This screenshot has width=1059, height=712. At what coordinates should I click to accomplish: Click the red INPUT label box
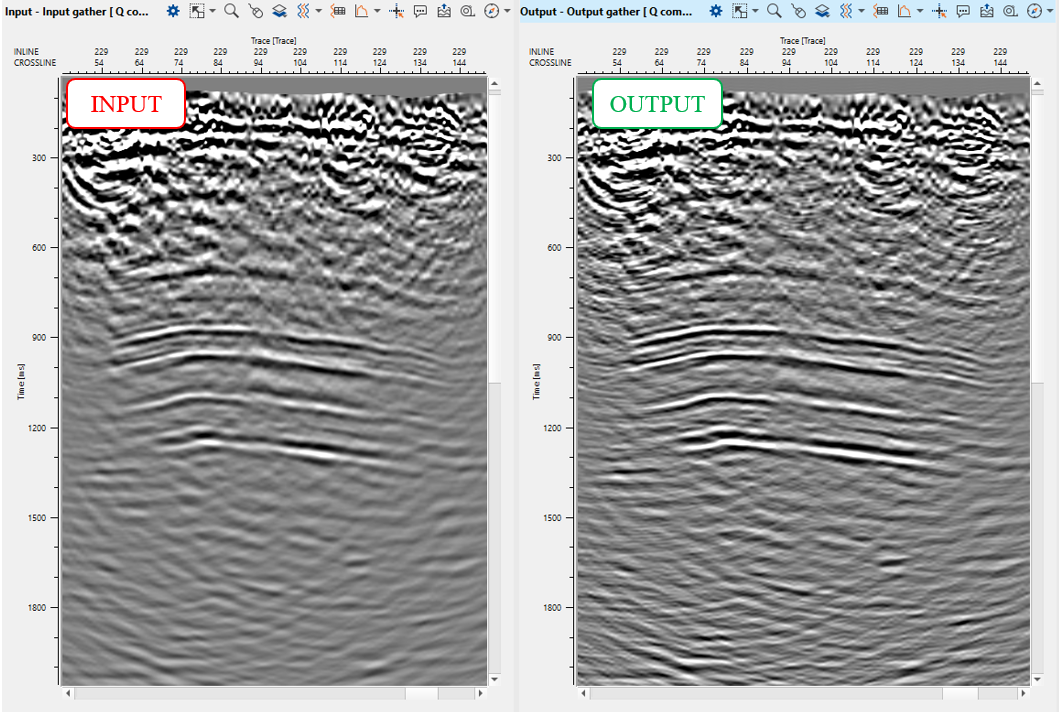point(126,104)
